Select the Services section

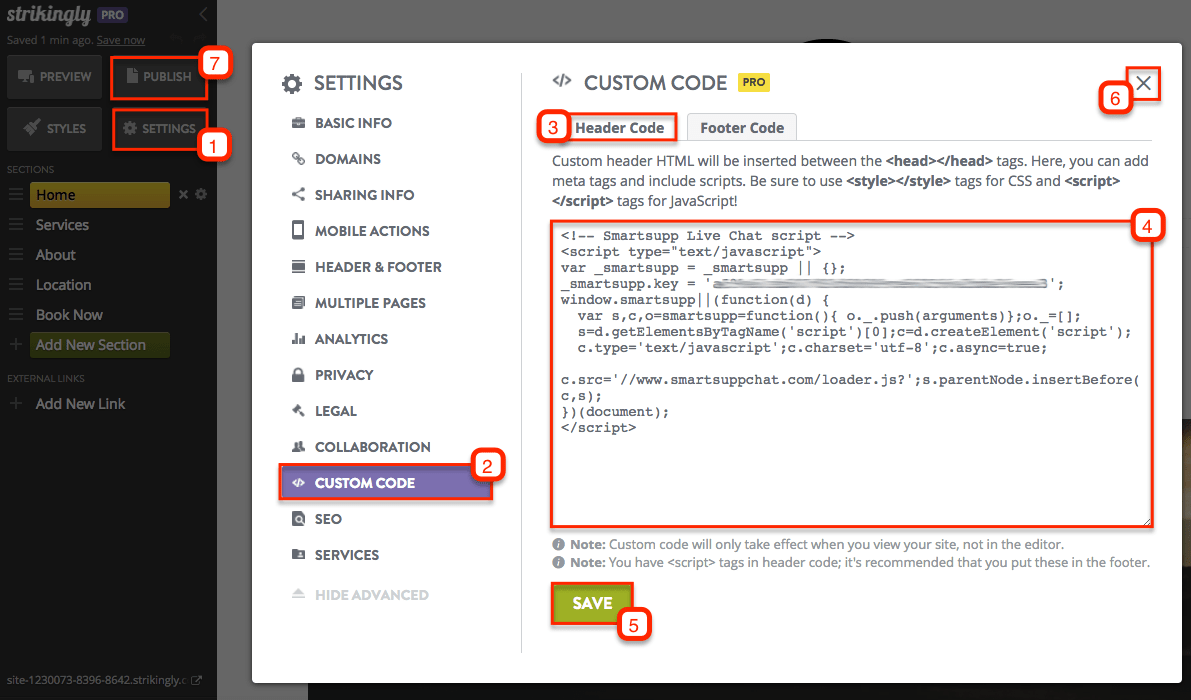tap(62, 225)
